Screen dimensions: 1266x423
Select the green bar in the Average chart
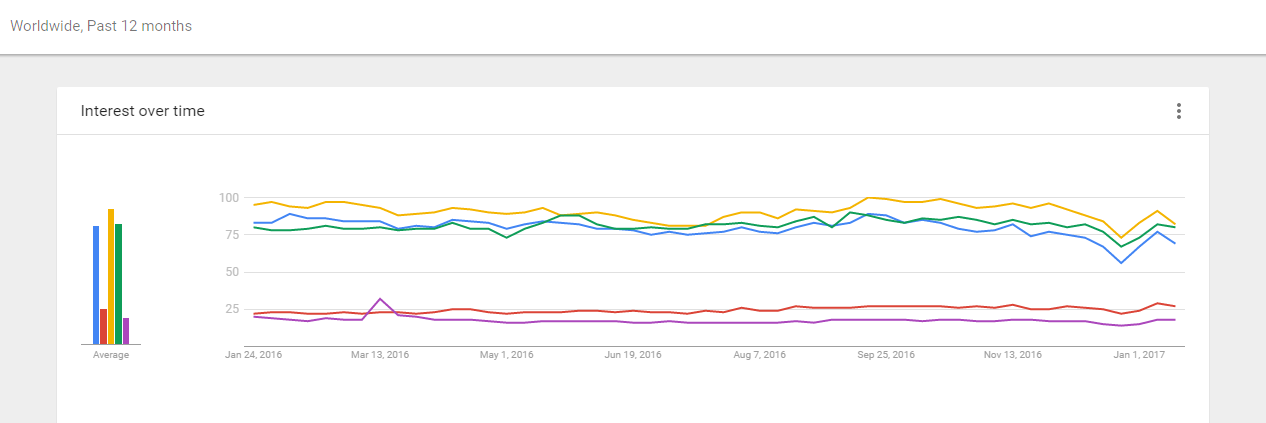[118, 284]
